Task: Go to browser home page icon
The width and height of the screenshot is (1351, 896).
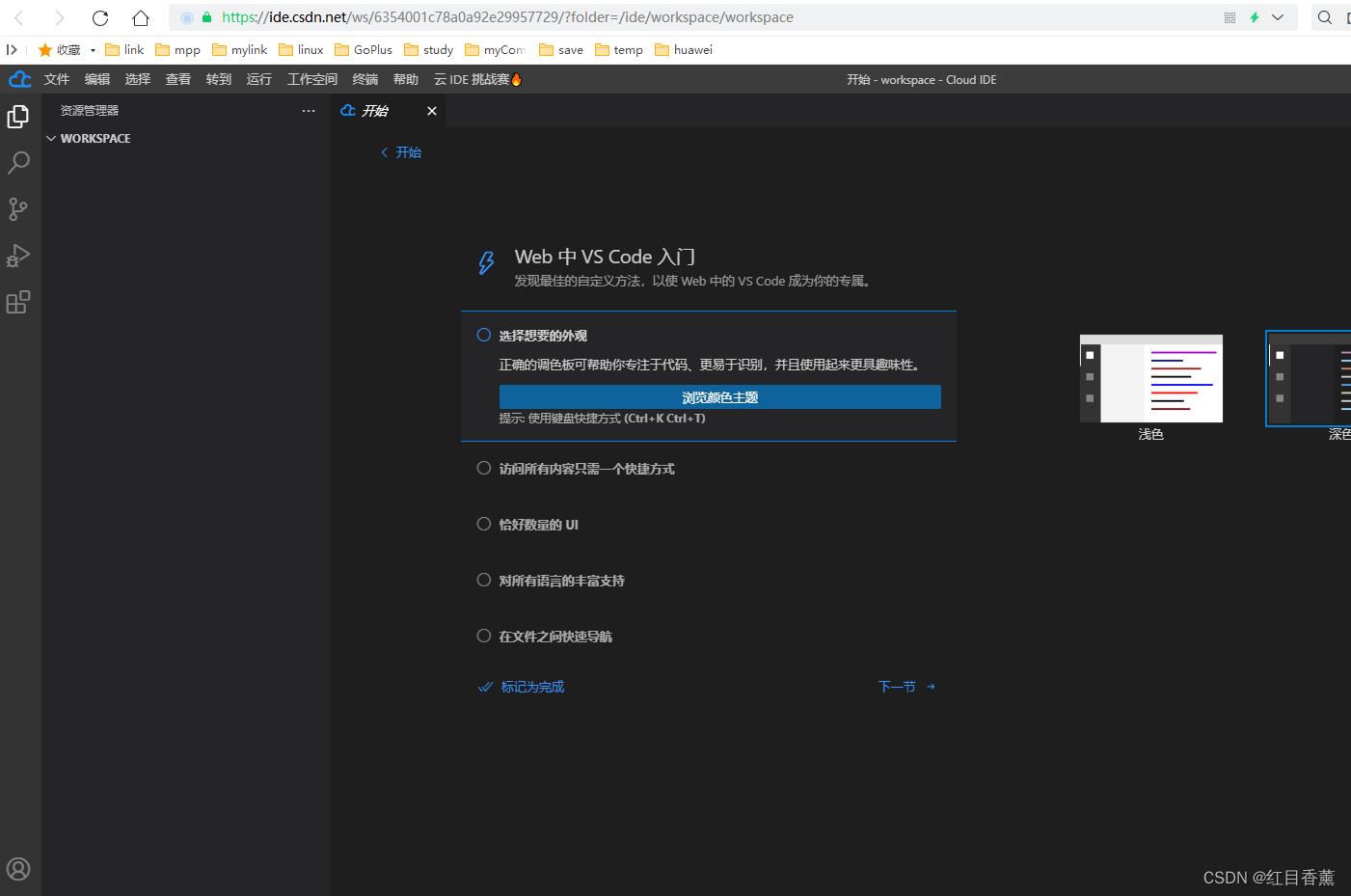Action: [141, 17]
